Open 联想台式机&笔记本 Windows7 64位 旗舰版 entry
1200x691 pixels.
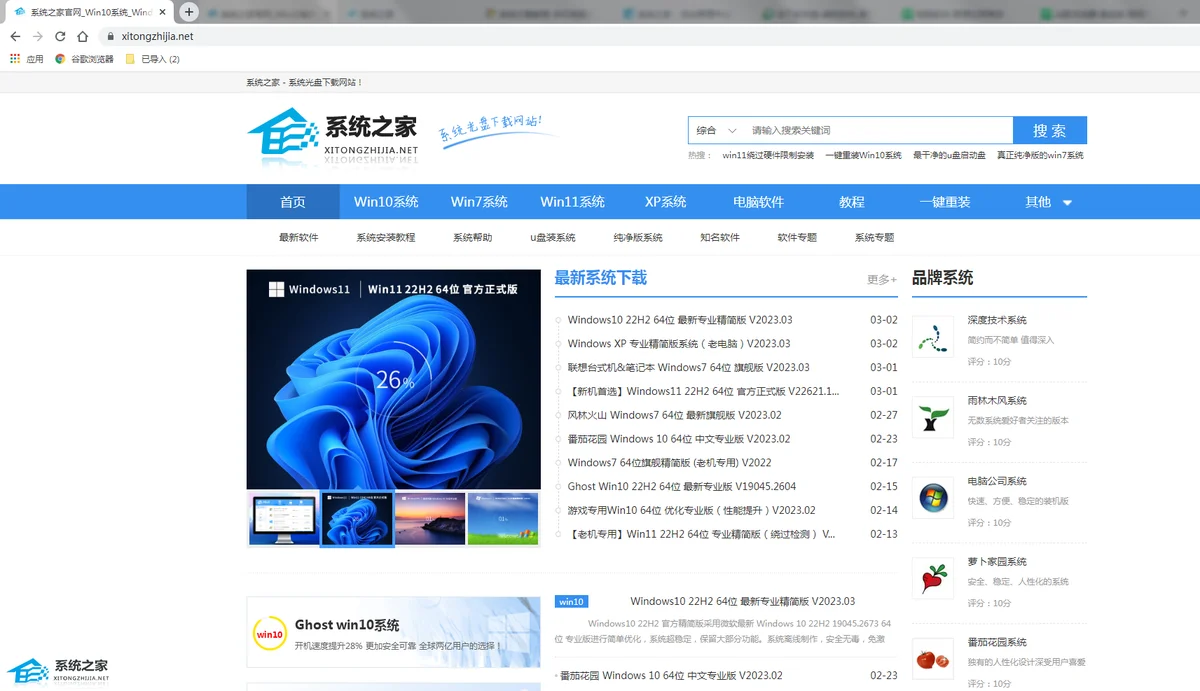pyautogui.click(x=688, y=368)
